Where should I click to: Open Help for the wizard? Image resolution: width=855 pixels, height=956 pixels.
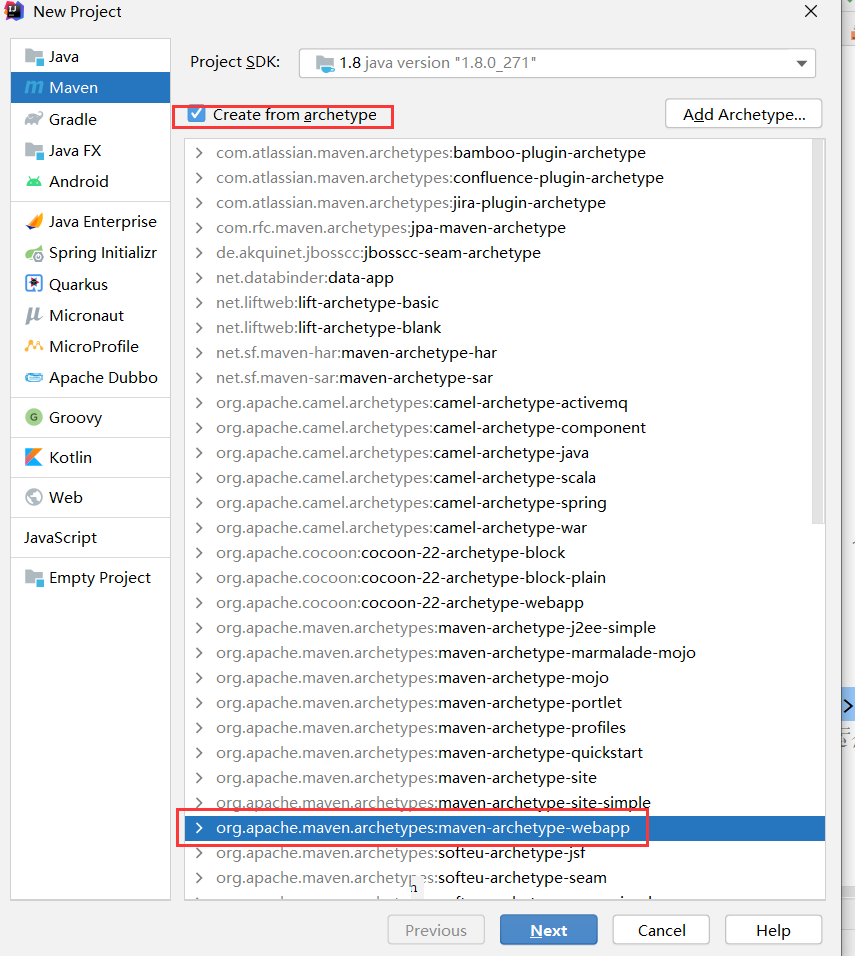tap(773, 930)
